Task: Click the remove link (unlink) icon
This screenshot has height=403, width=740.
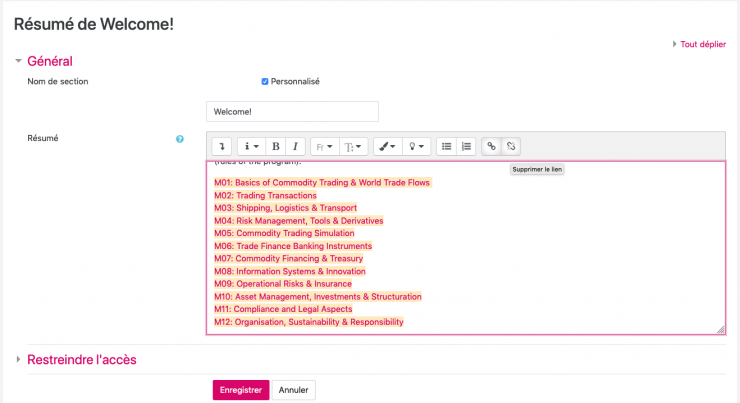Action: [511, 146]
